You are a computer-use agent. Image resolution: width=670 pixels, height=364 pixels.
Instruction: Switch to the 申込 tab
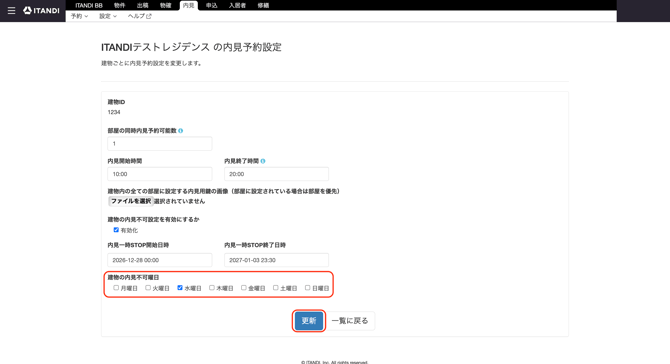[x=212, y=6]
